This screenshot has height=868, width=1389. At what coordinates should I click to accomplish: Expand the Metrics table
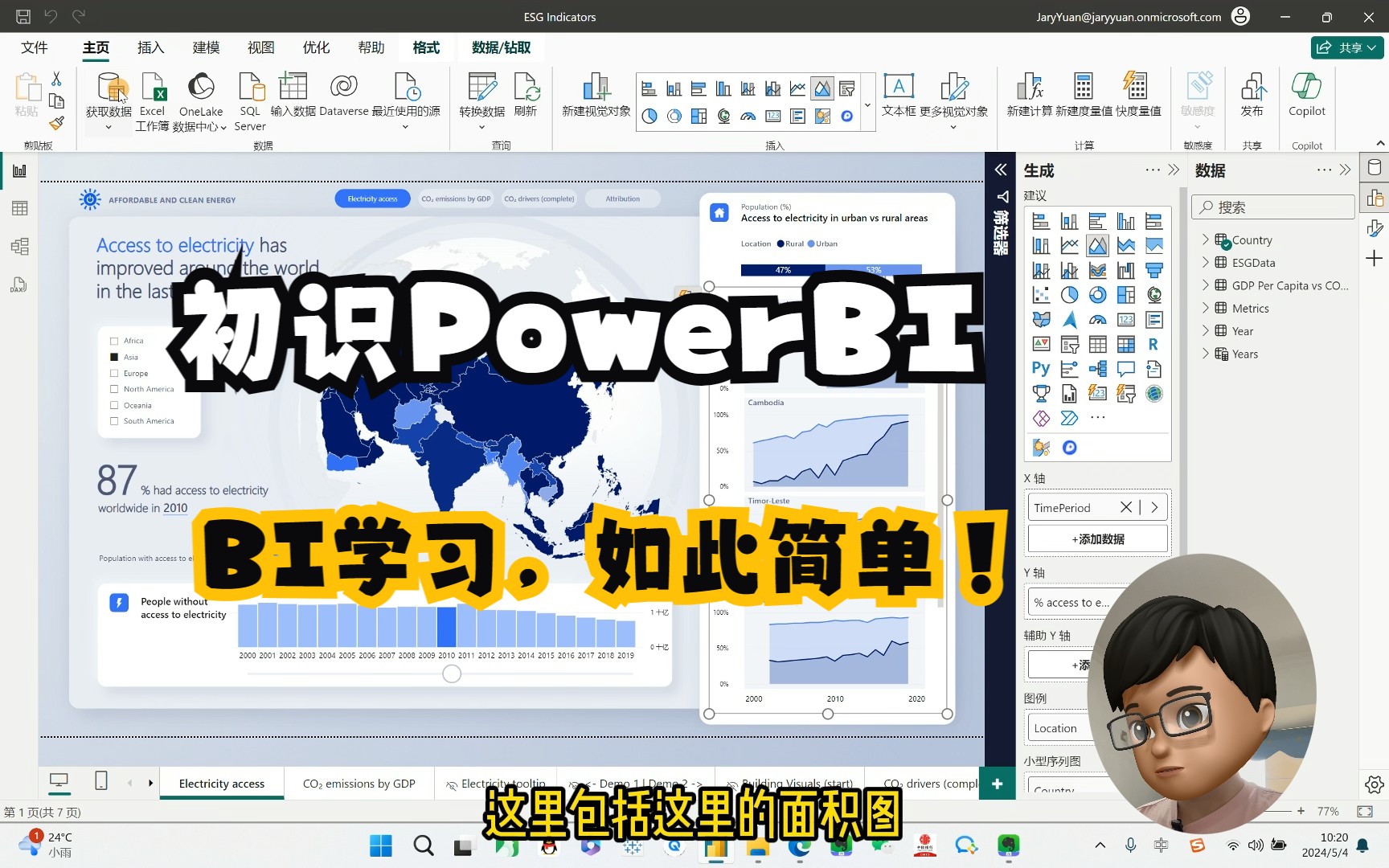(x=1205, y=308)
